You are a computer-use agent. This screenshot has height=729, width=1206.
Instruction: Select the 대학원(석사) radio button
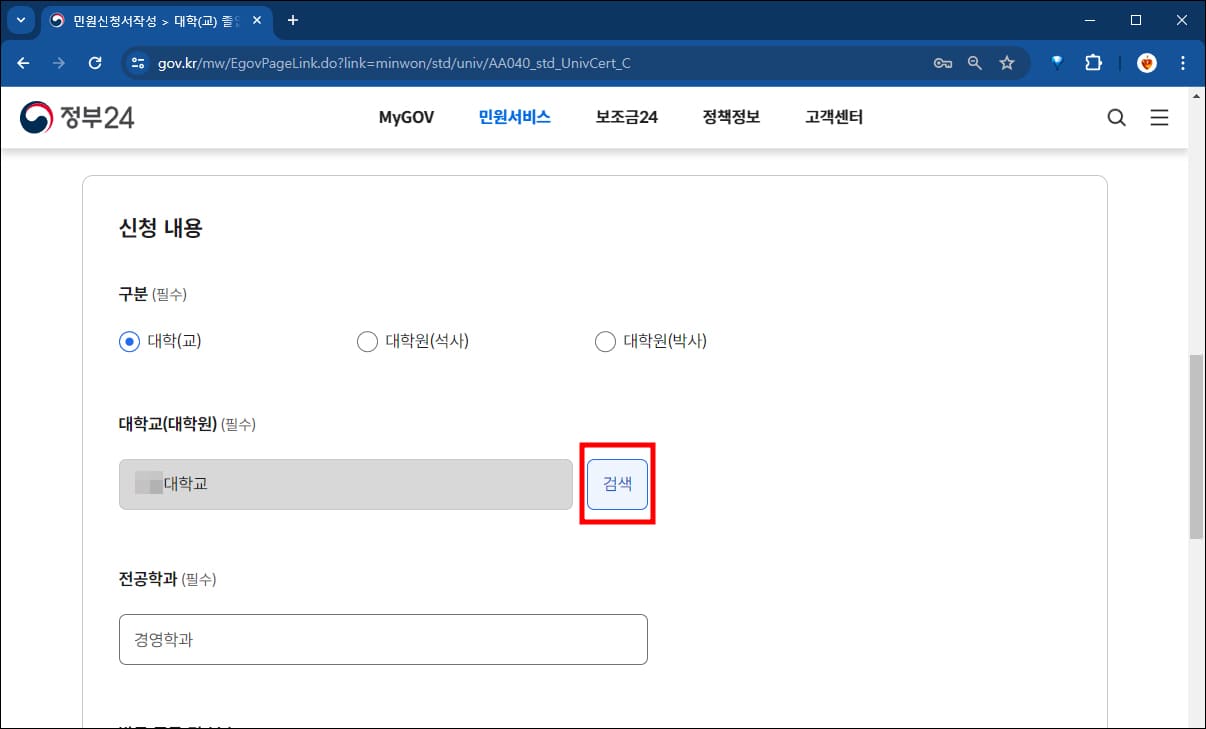pos(367,341)
